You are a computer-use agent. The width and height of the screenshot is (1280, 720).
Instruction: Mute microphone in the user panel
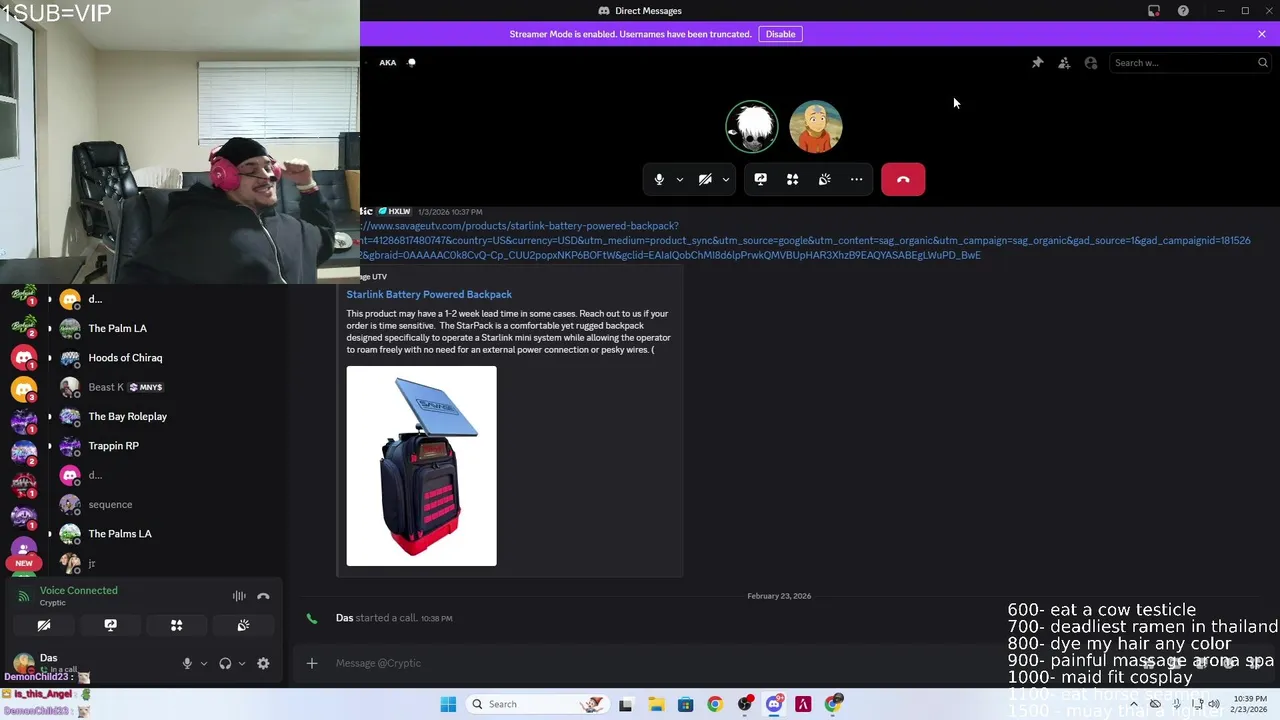pyautogui.click(x=187, y=663)
